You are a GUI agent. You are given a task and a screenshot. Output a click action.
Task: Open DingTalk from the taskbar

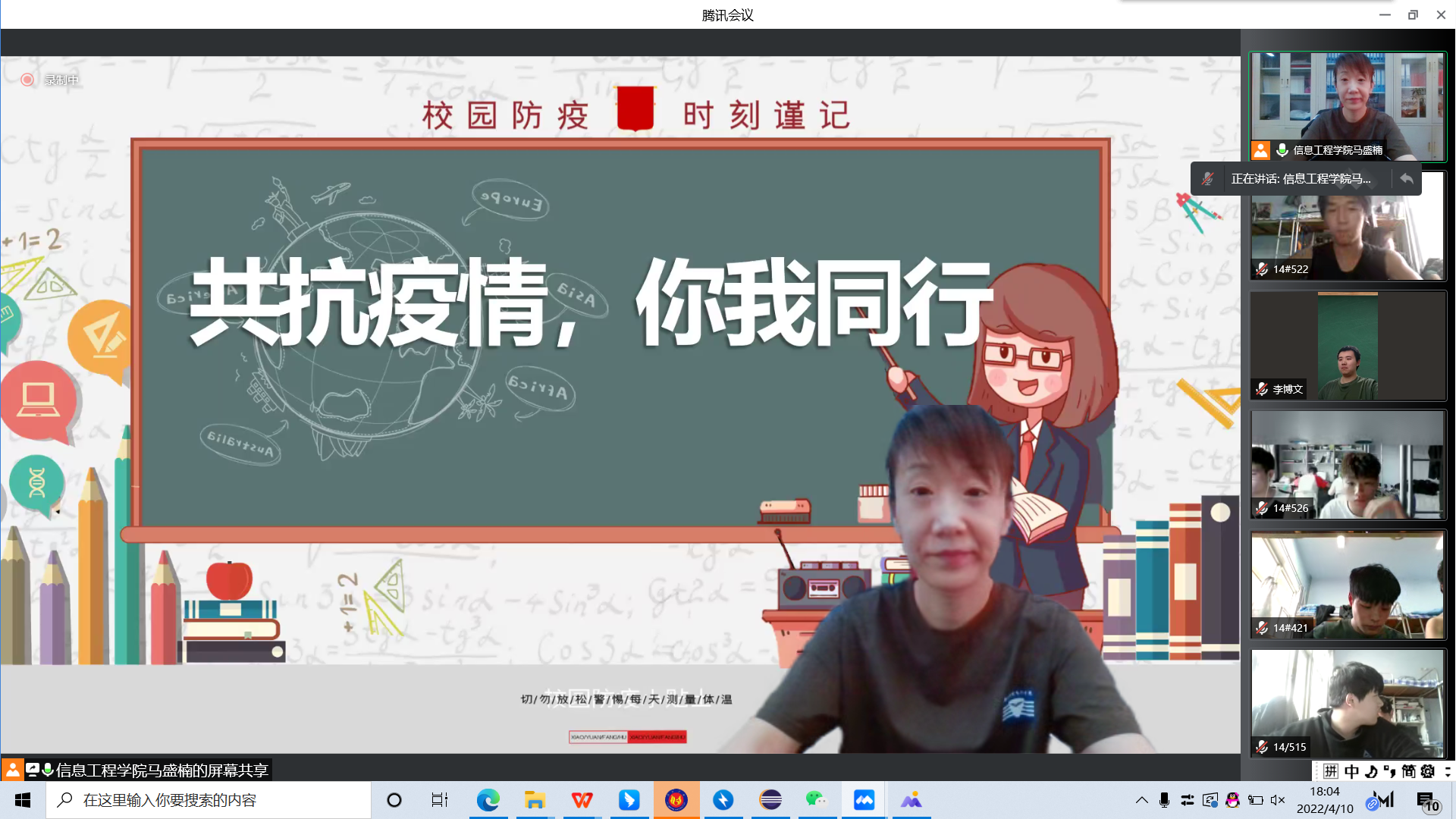pos(629,800)
